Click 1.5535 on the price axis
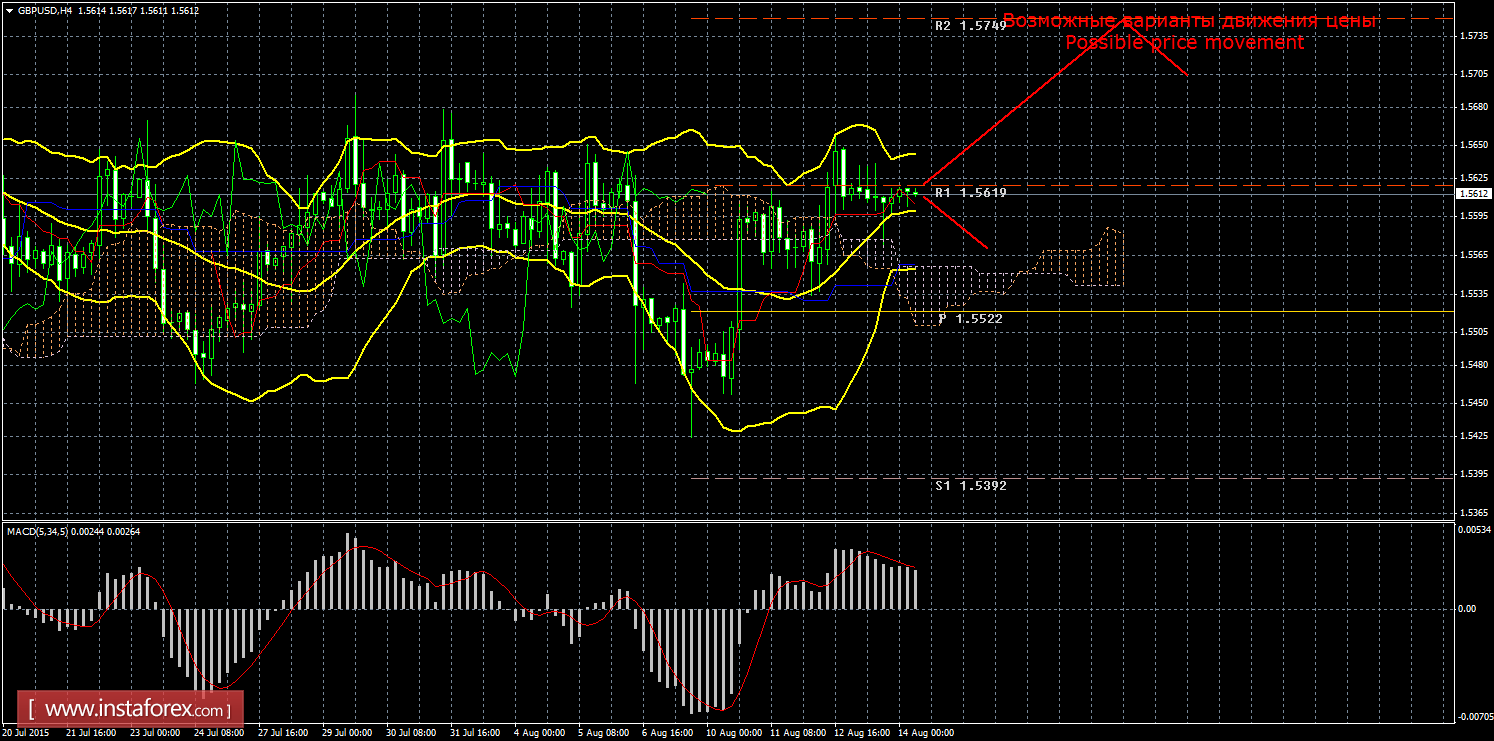 coord(1472,294)
